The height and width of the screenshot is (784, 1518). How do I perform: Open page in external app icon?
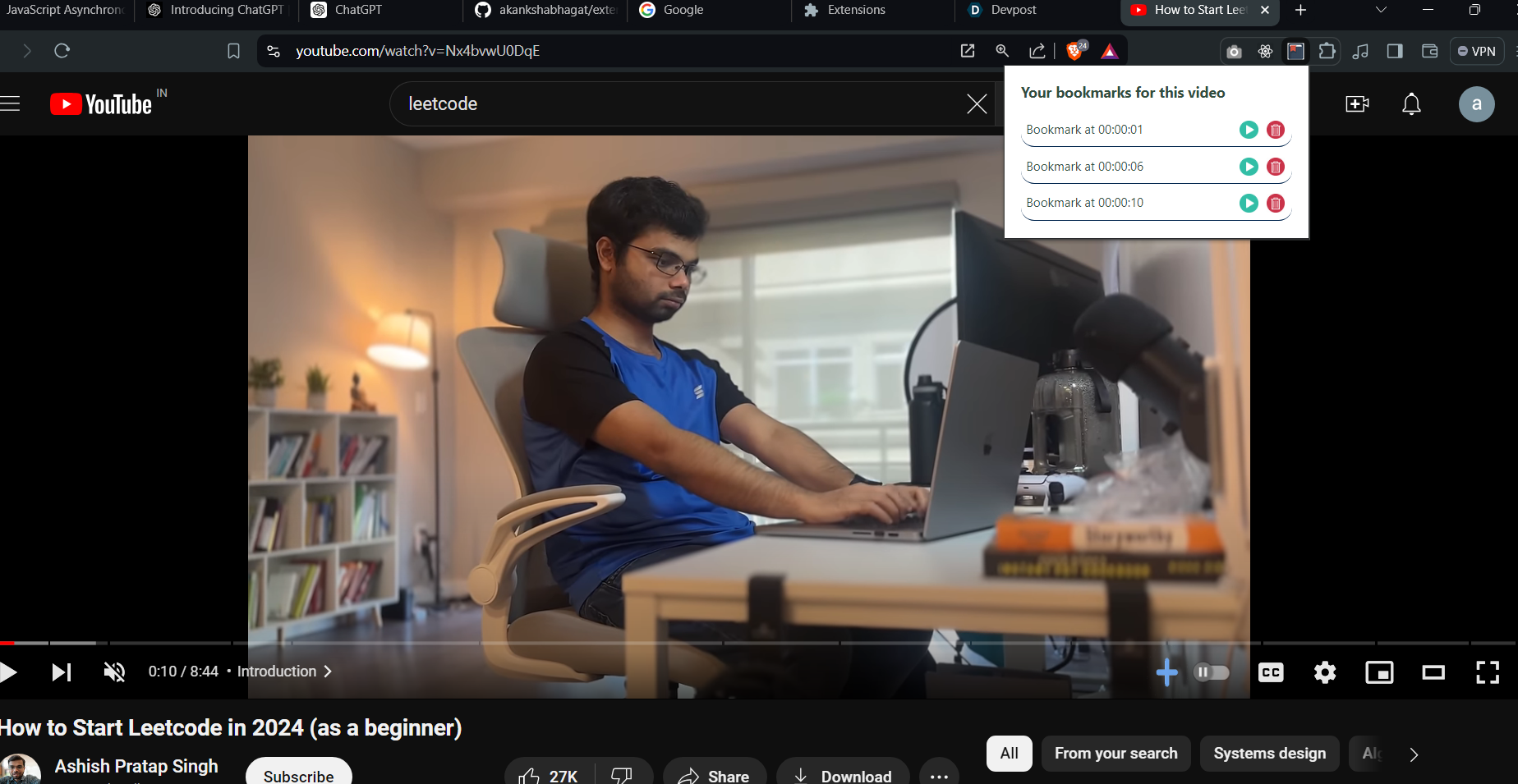[x=968, y=51]
